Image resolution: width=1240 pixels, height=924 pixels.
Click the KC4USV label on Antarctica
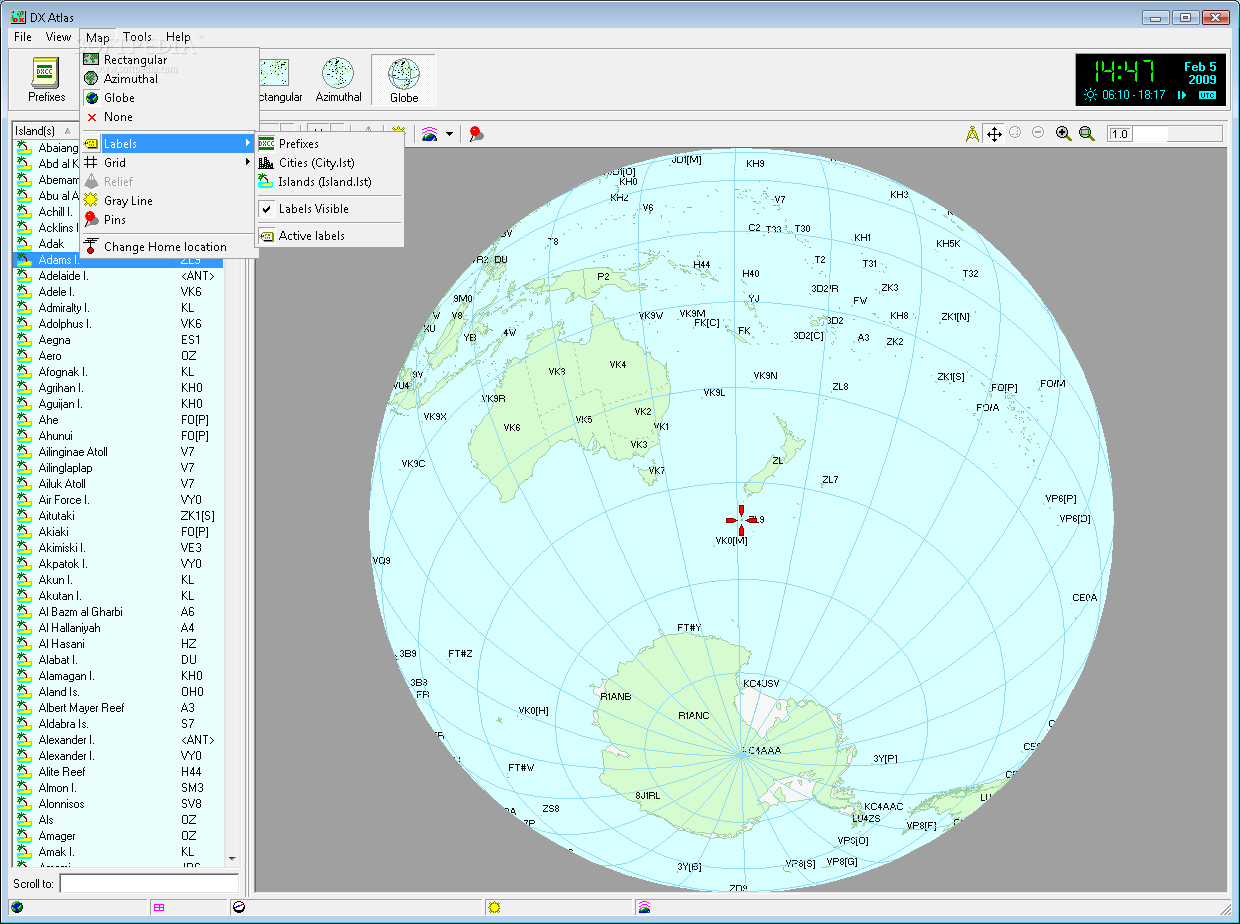[761, 684]
